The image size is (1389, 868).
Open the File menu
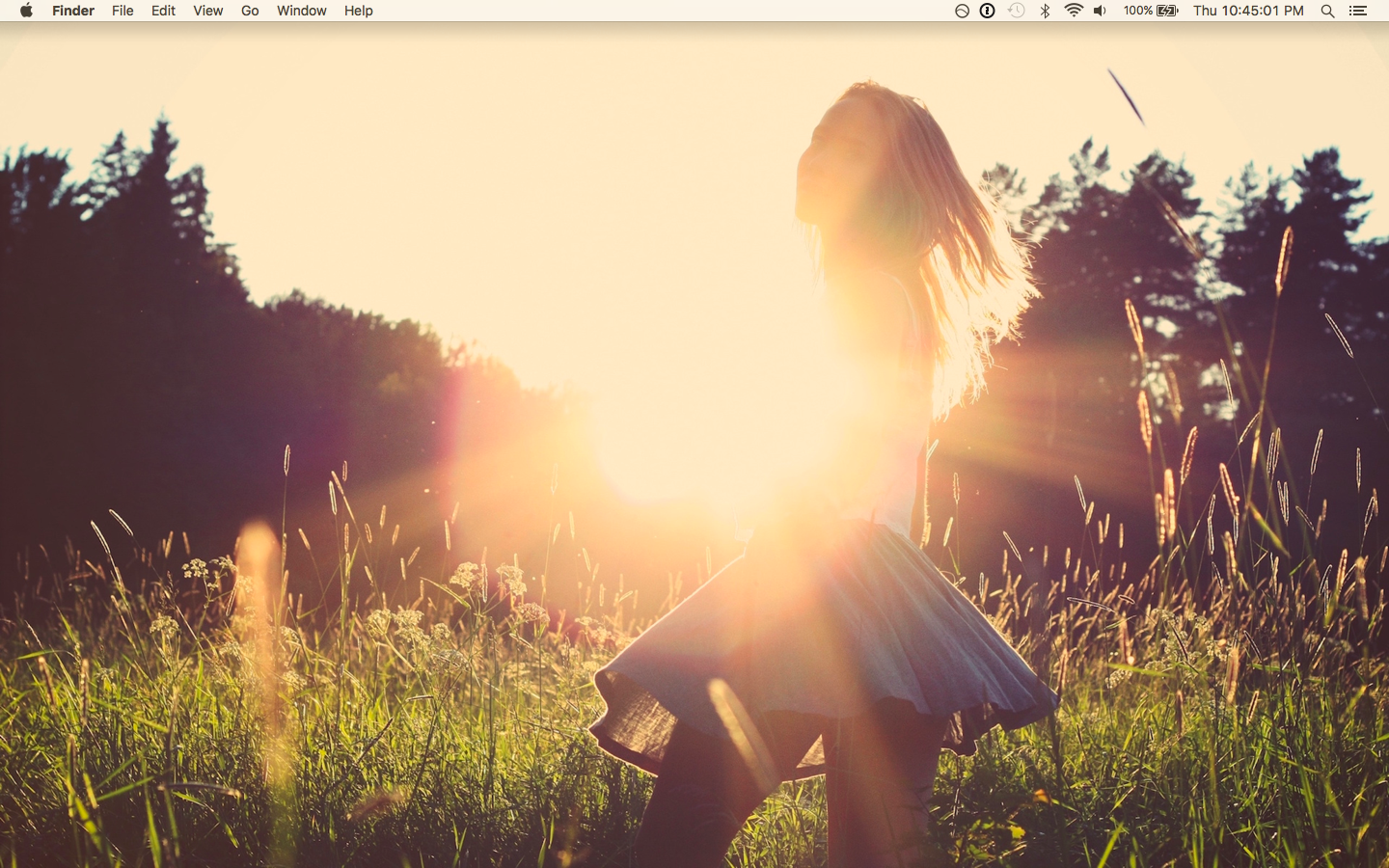pos(123,11)
